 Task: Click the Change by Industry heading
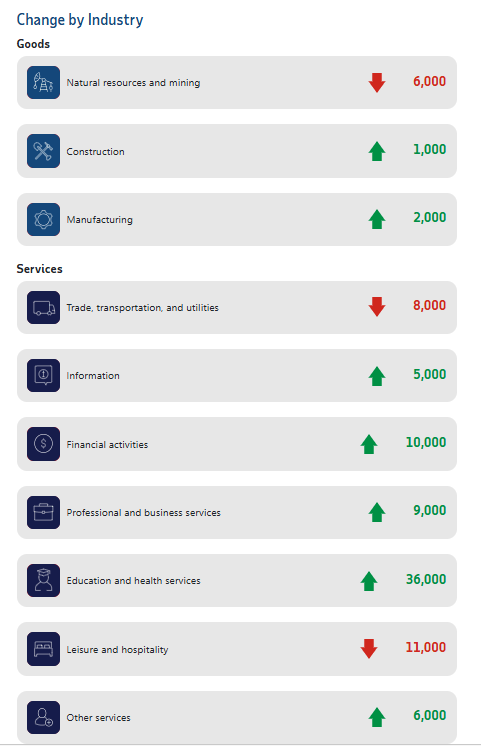(x=80, y=20)
